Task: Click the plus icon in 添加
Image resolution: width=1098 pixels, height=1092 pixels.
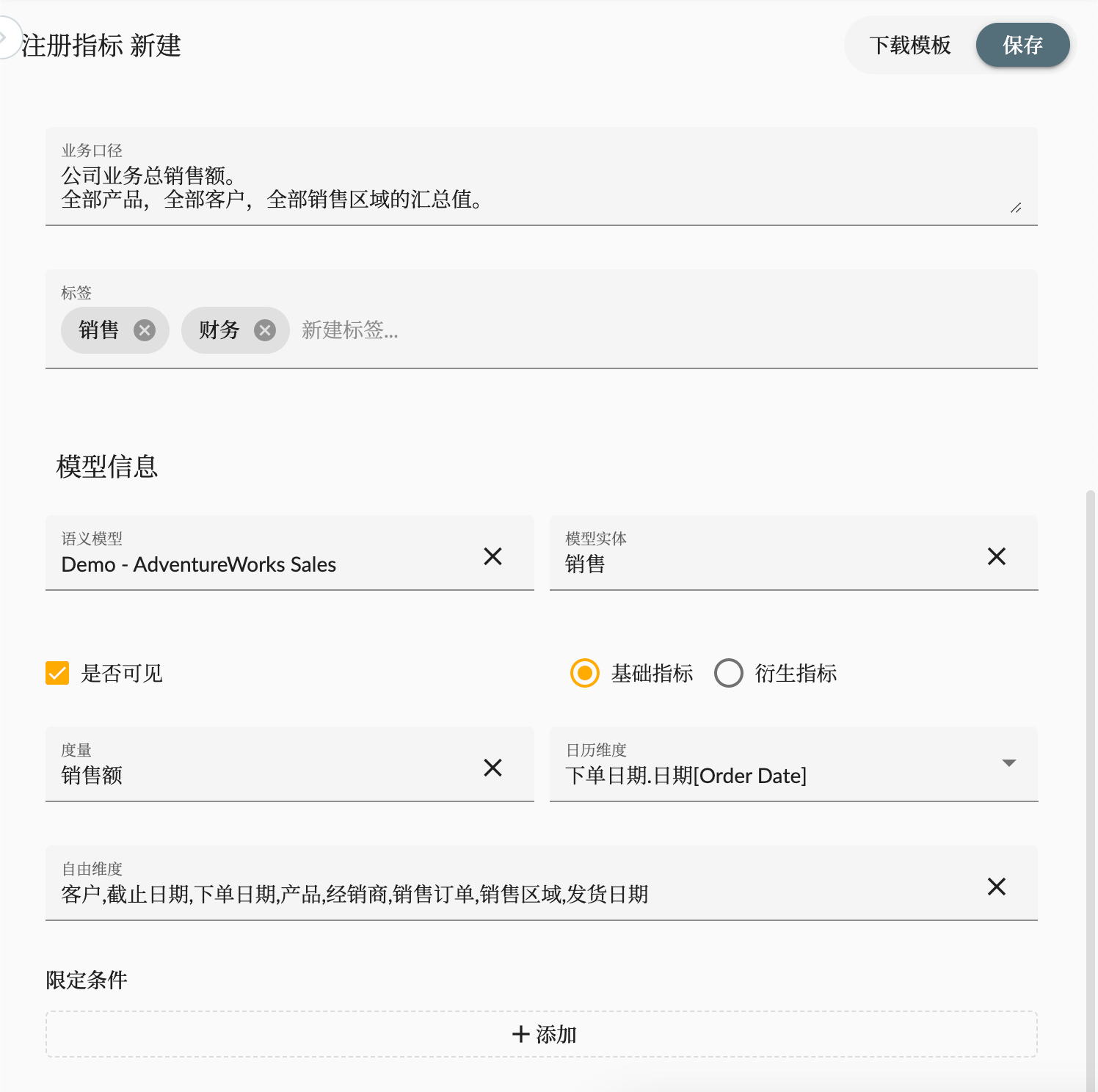Action: 520,1034
